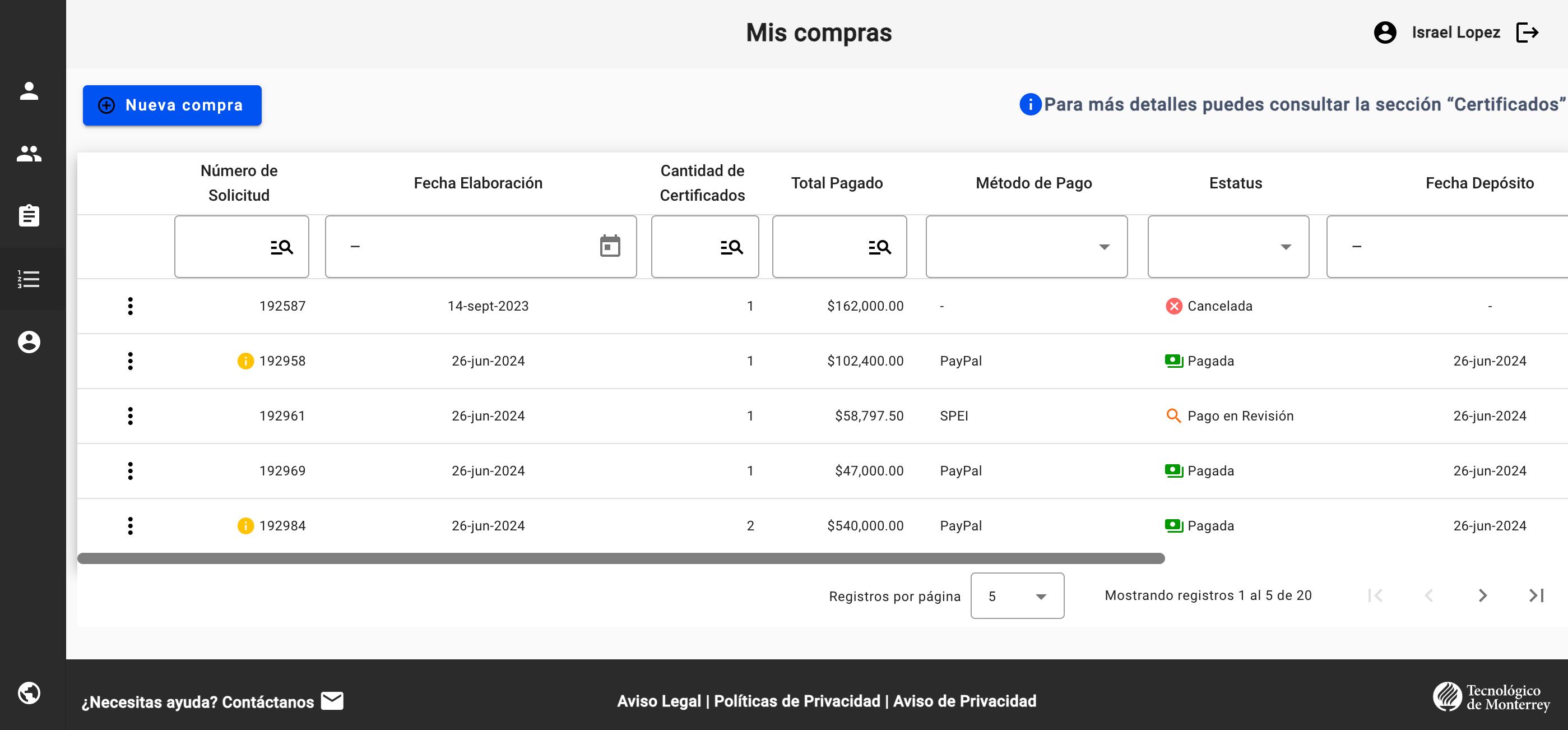Viewport: 1568px width, 730px height.
Task: Open the Registros por página dropdown
Action: [x=1017, y=595]
